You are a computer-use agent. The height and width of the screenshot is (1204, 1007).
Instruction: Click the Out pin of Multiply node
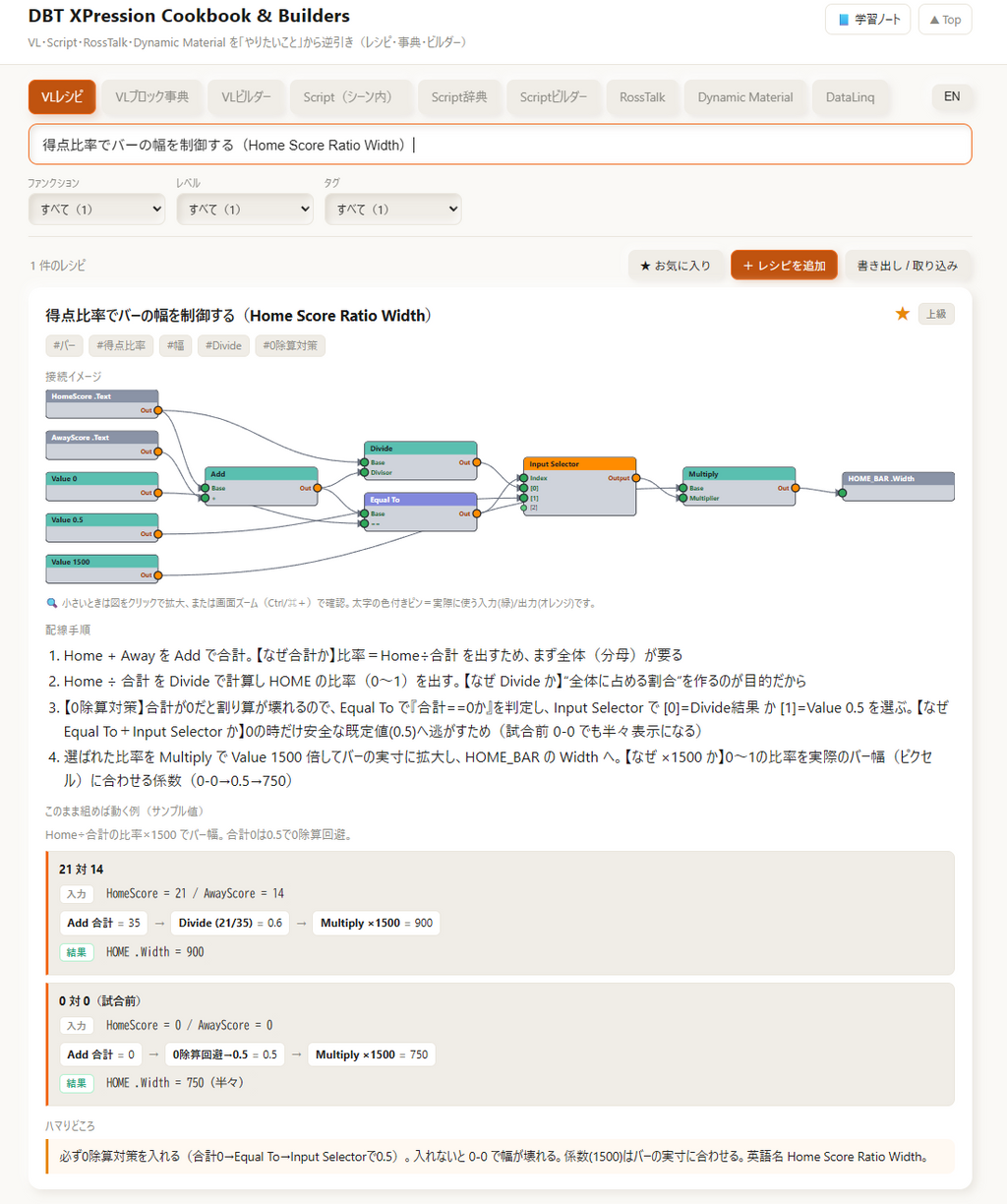795,488
